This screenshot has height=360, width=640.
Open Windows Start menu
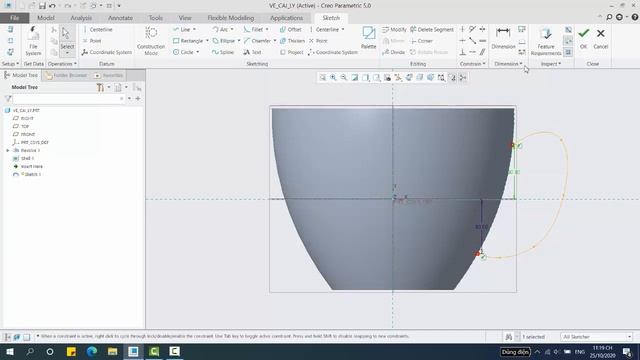click(10, 351)
